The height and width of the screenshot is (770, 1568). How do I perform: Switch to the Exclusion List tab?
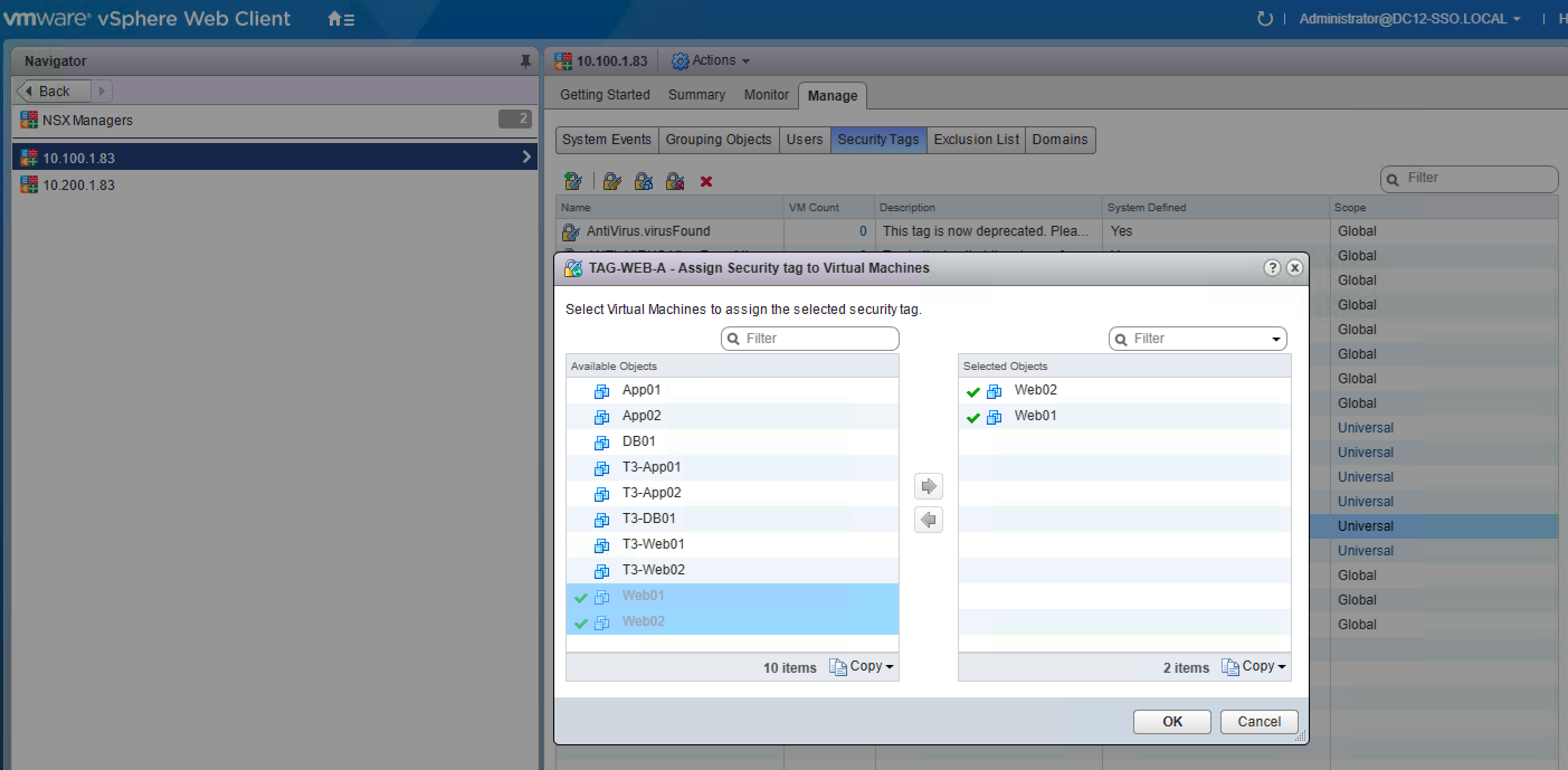[976, 139]
